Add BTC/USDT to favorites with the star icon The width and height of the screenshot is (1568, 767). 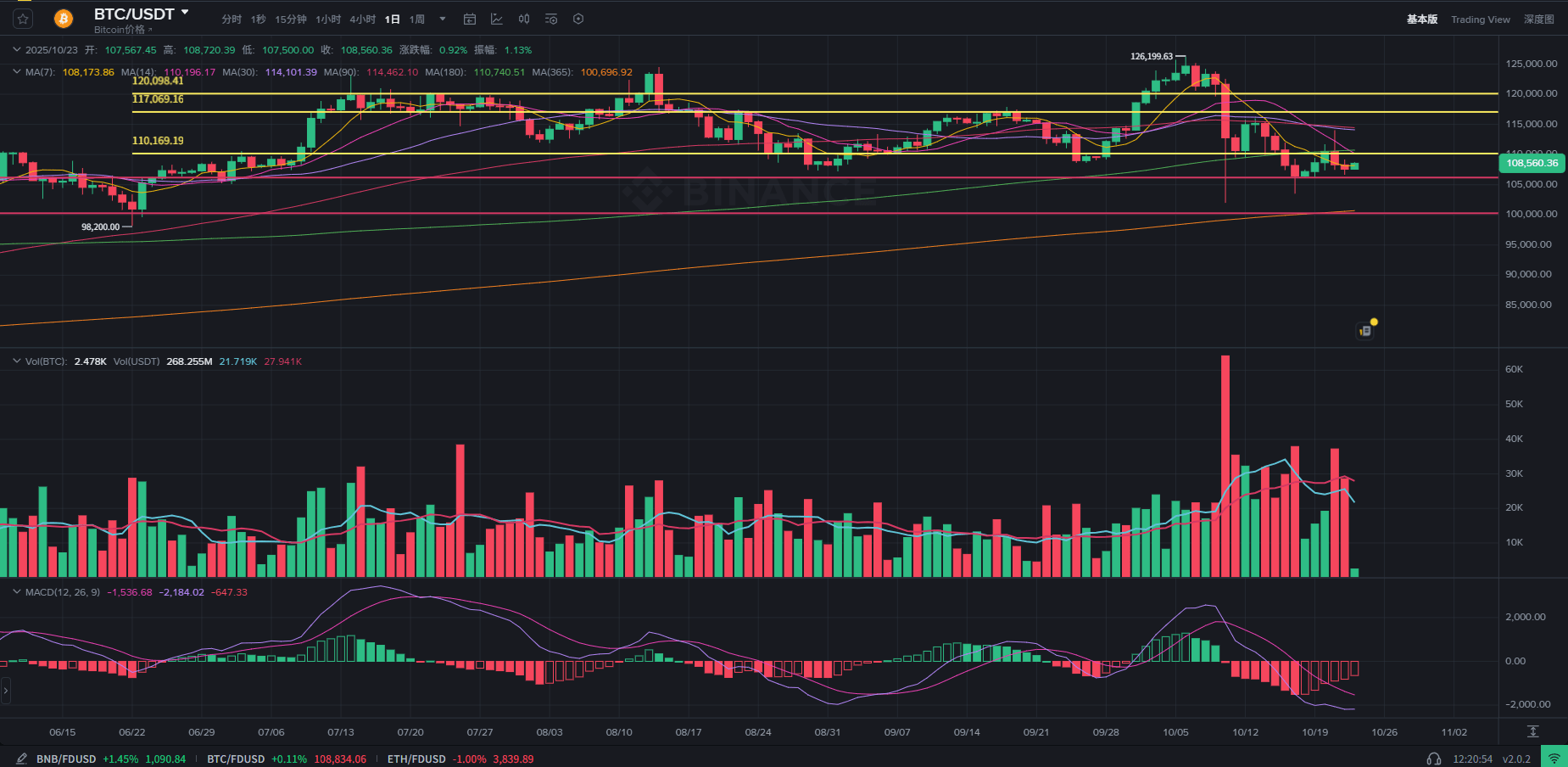(x=23, y=19)
